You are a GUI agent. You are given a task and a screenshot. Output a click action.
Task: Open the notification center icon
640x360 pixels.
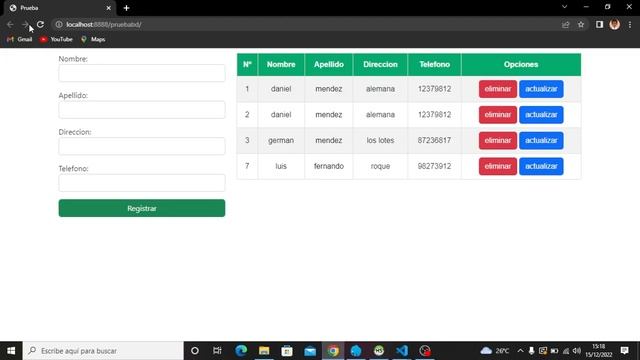[624, 351]
